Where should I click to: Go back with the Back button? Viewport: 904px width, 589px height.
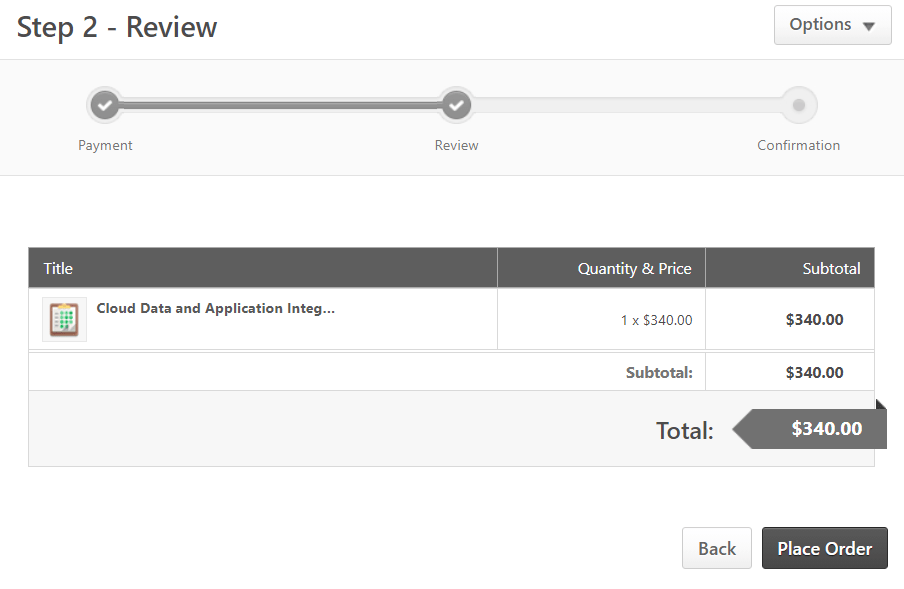(x=717, y=548)
